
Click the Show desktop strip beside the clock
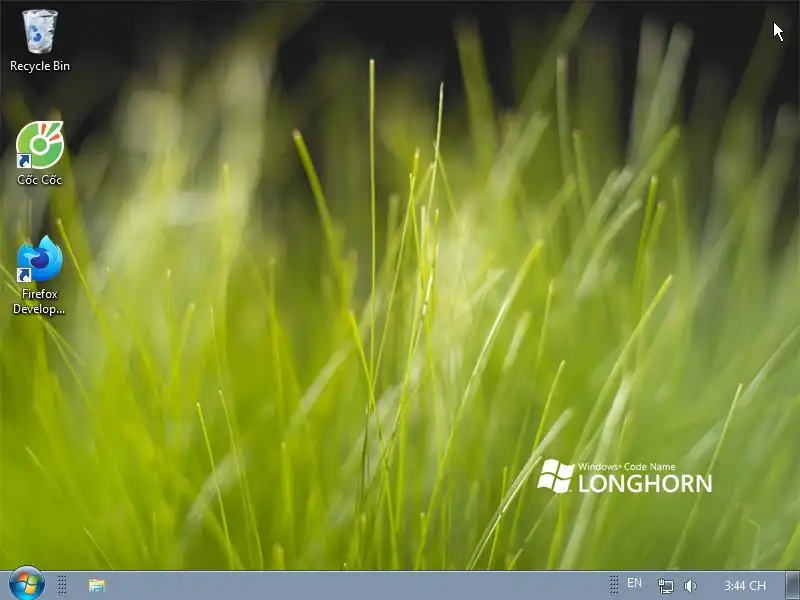792,585
